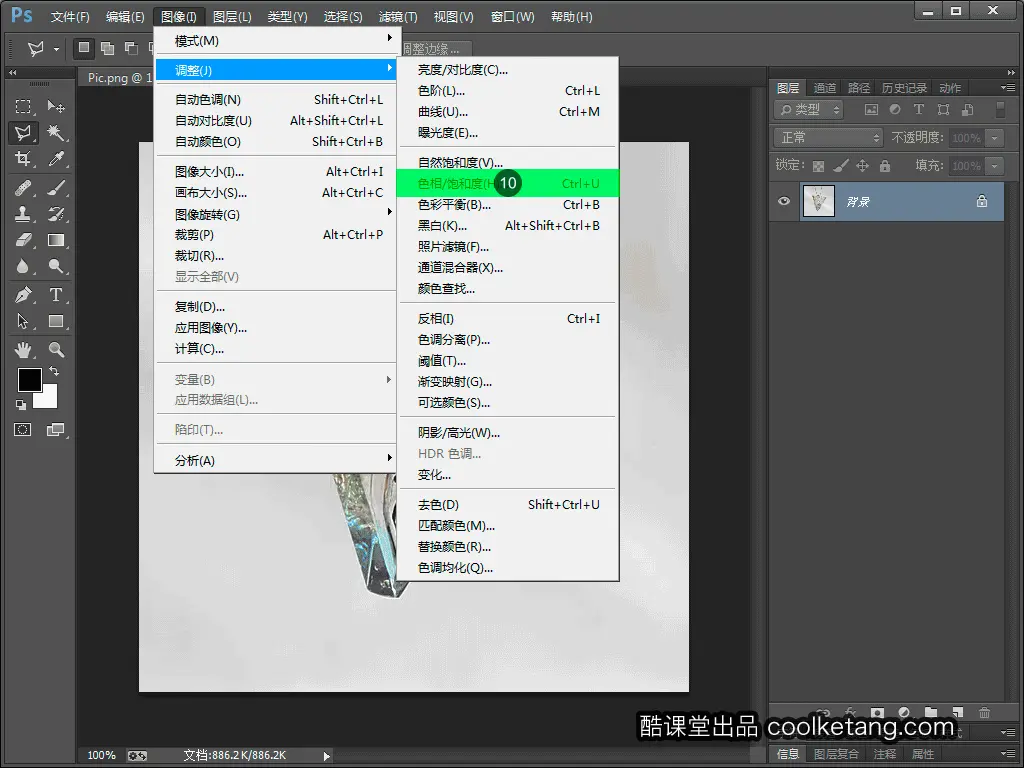Screen dimensions: 1024x768
Task: Open the 不透明度 opacity slider arrow
Action: (x=995, y=138)
